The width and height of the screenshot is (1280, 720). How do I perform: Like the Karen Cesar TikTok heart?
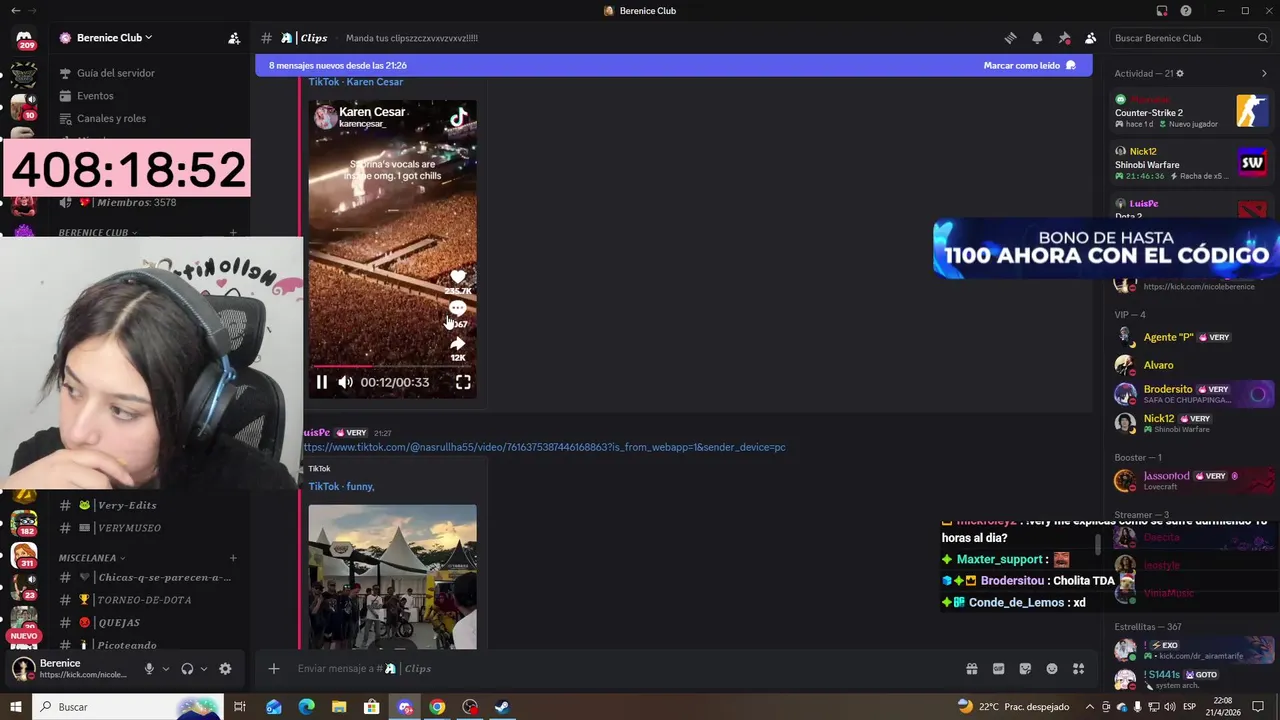click(458, 276)
